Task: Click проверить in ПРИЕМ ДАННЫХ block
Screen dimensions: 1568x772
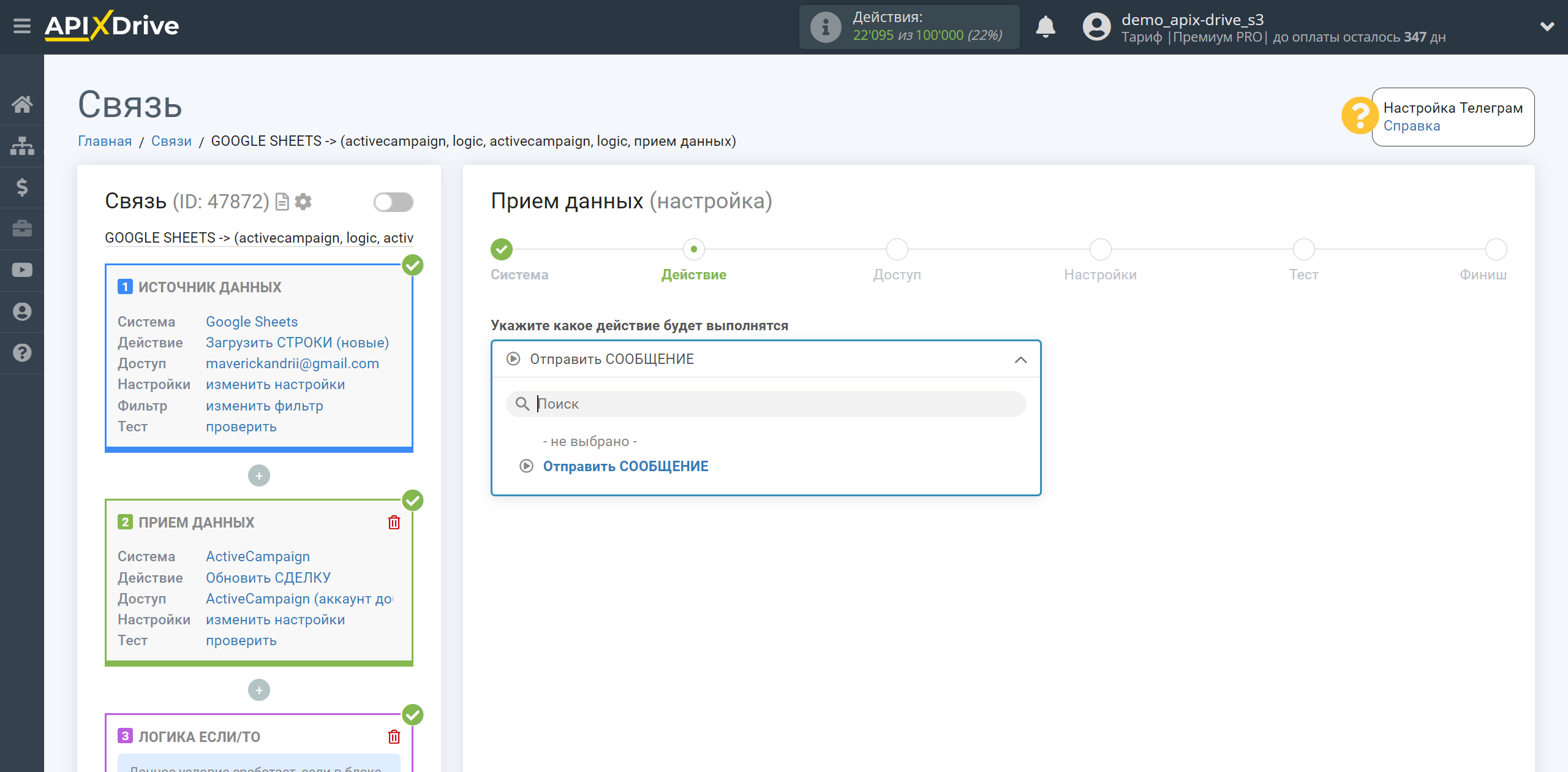Action: (x=241, y=640)
